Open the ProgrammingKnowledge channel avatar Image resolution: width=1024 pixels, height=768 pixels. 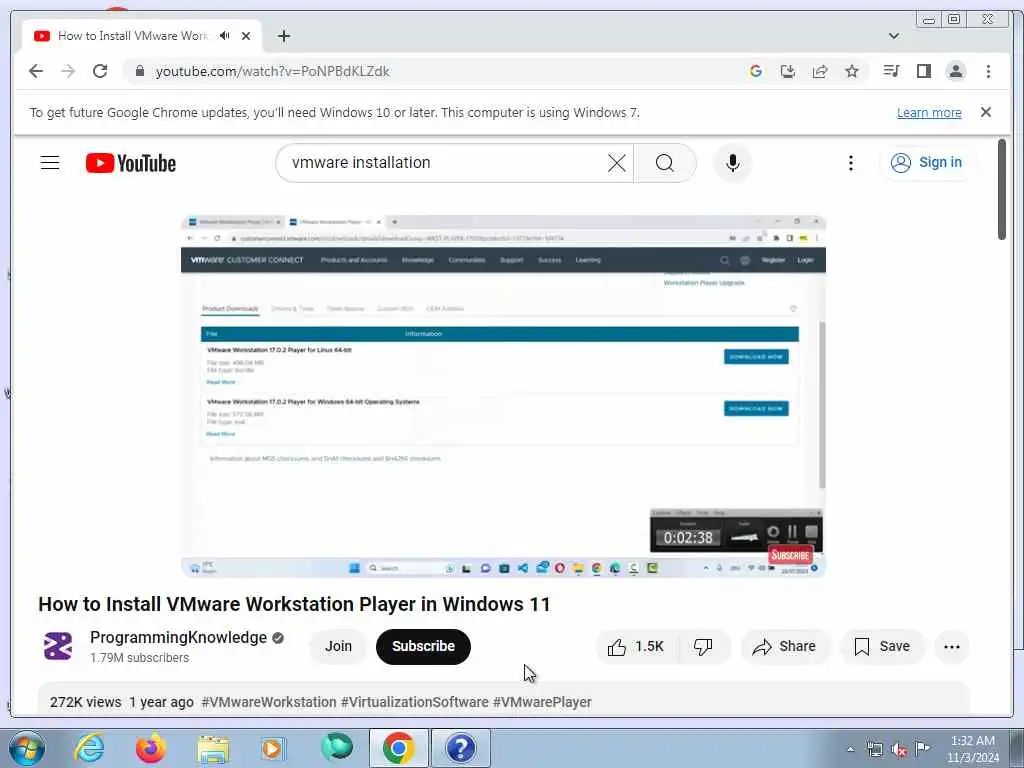click(x=57, y=647)
